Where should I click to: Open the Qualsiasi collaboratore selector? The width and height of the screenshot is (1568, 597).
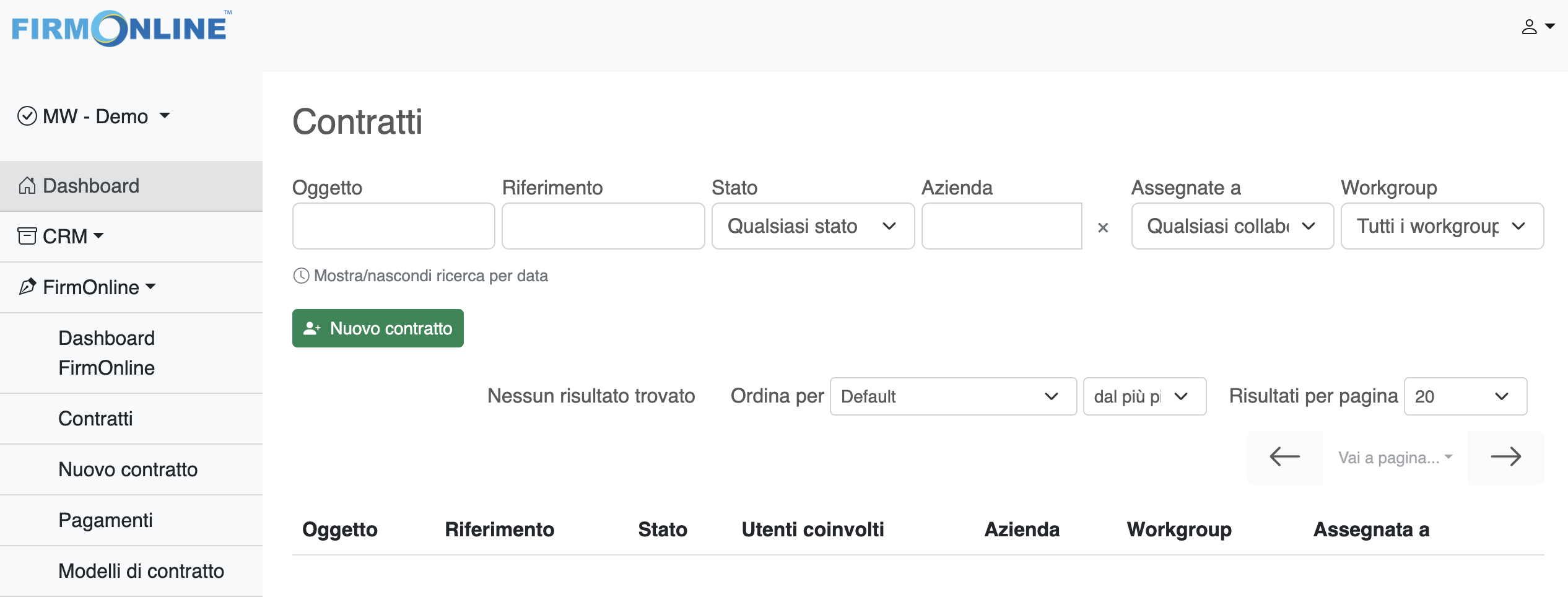coord(1232,226)
